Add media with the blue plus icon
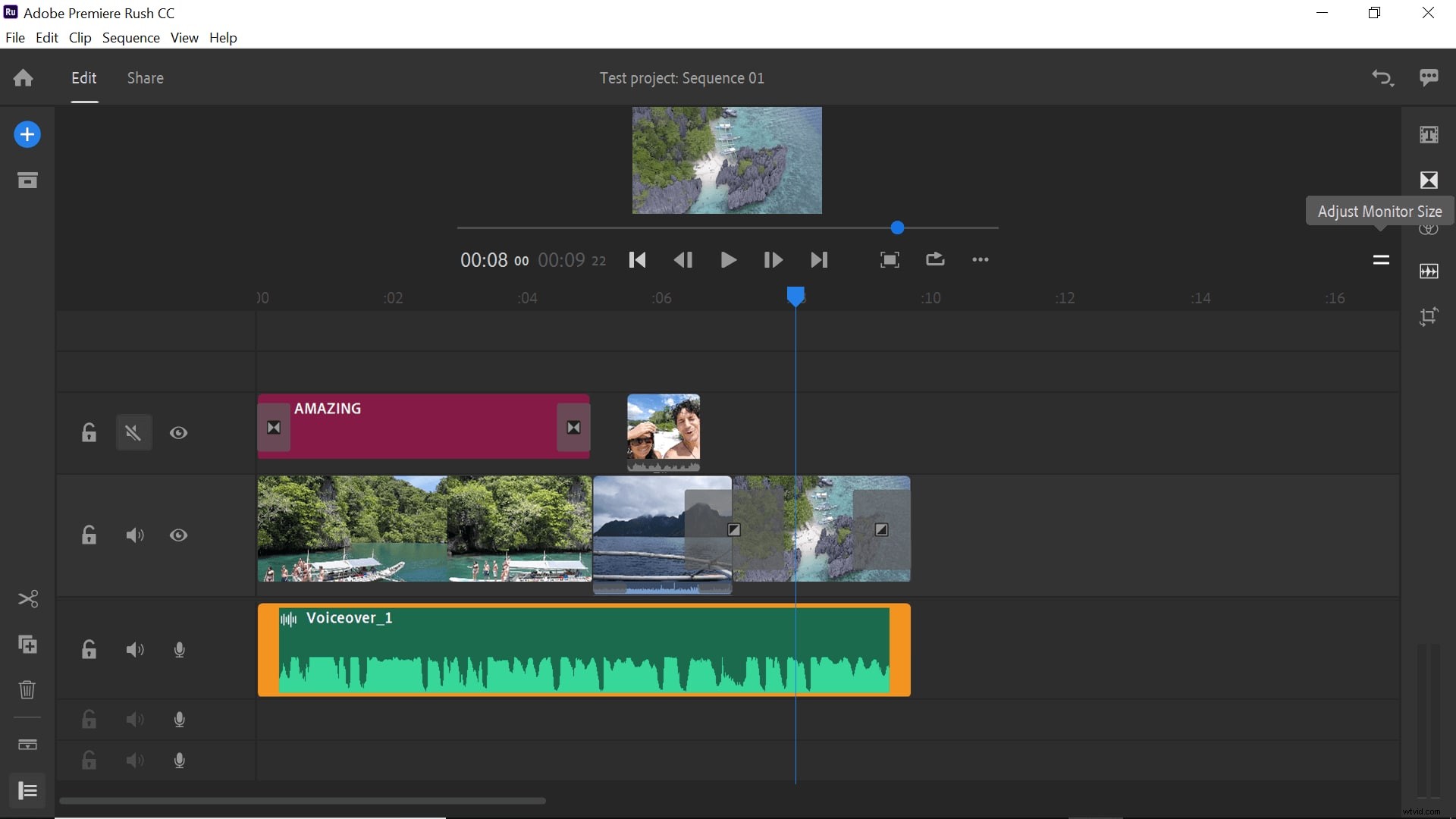 coord(27,134)
